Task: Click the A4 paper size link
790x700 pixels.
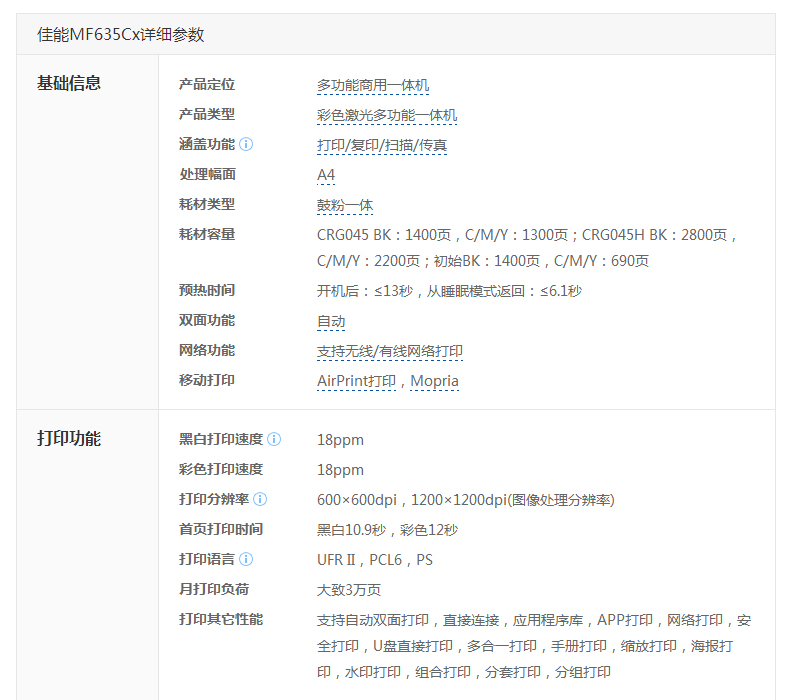Action: click(326, 176)
